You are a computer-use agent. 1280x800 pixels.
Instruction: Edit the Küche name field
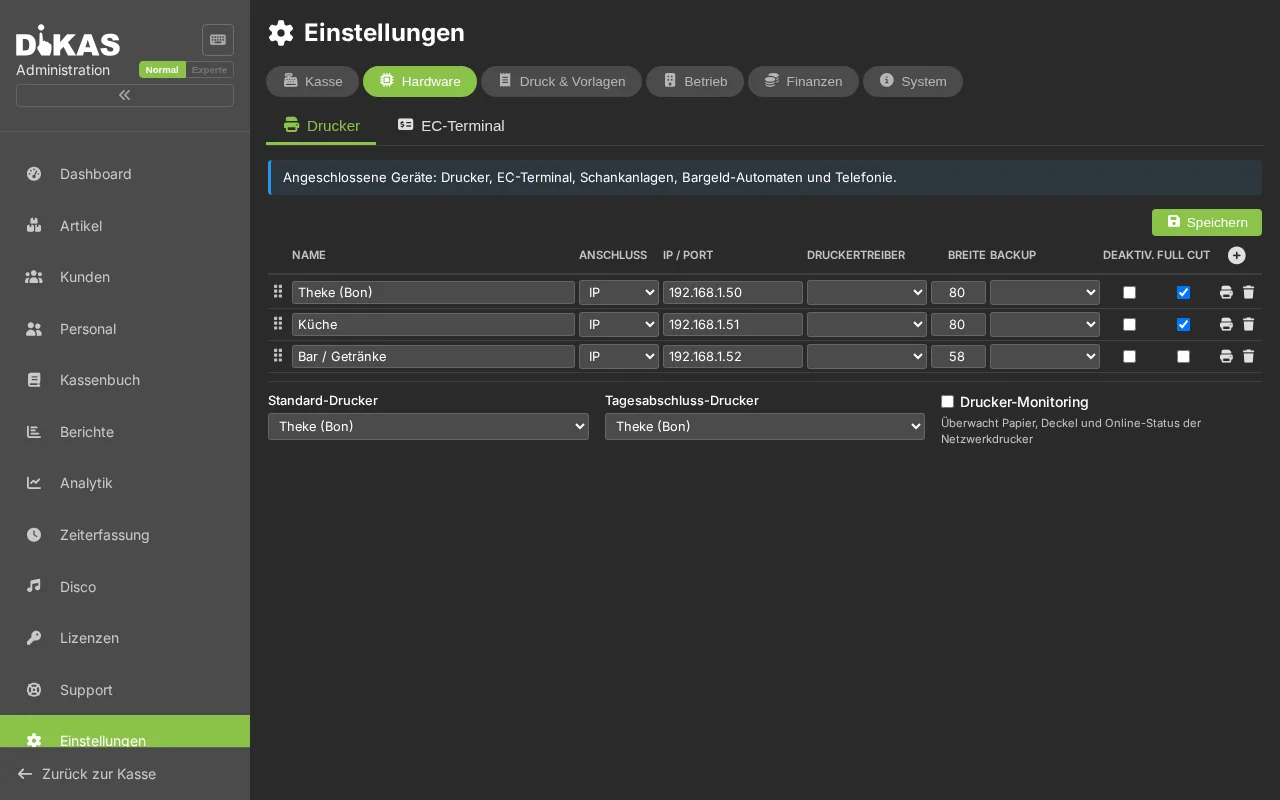click(433, 324)
